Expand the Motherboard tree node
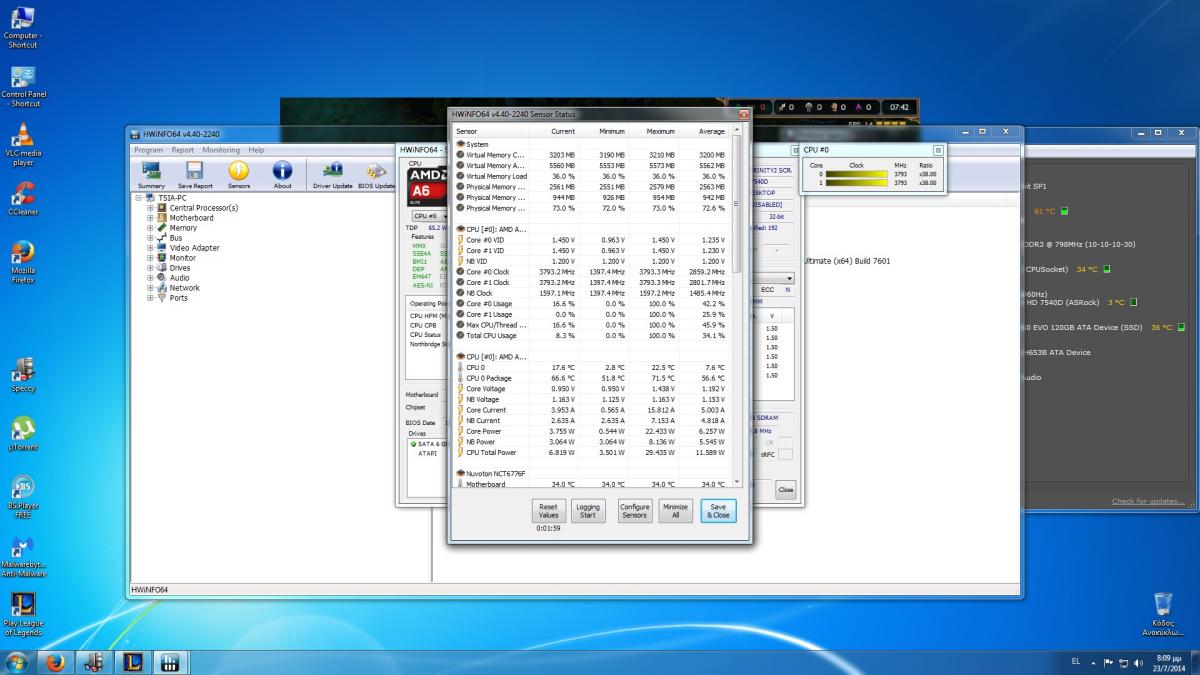This screenshot has width=1200, height=675. click(150, 218)
